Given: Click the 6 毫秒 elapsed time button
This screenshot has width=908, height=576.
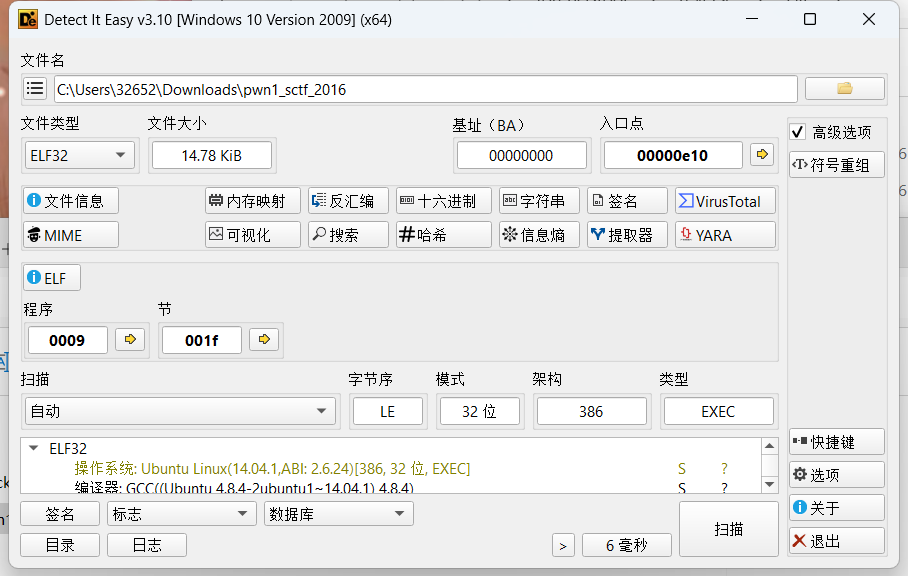Looking at the screenshot, I should 627,545.
